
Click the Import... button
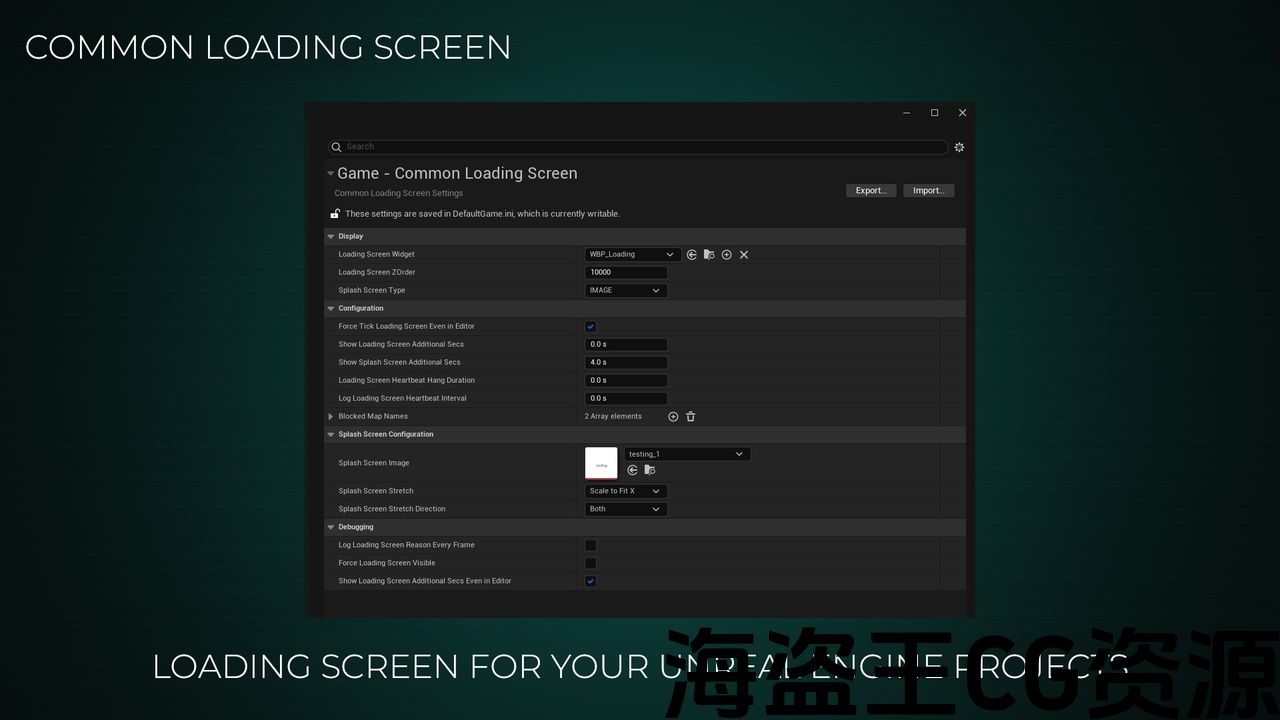928,191
